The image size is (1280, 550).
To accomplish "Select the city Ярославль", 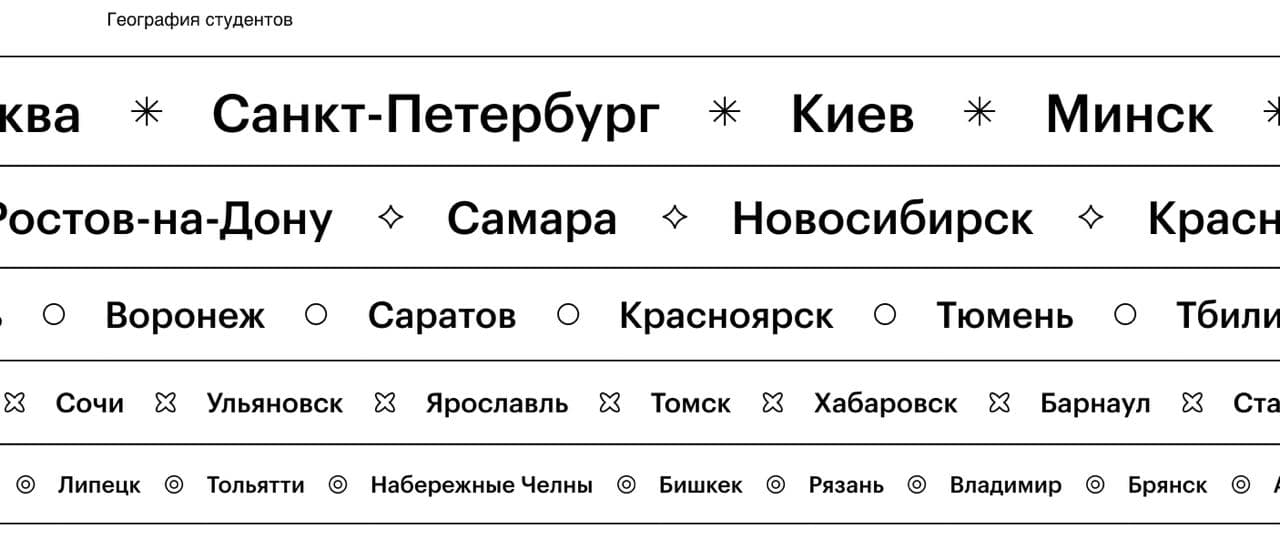I will pos(496,404).
